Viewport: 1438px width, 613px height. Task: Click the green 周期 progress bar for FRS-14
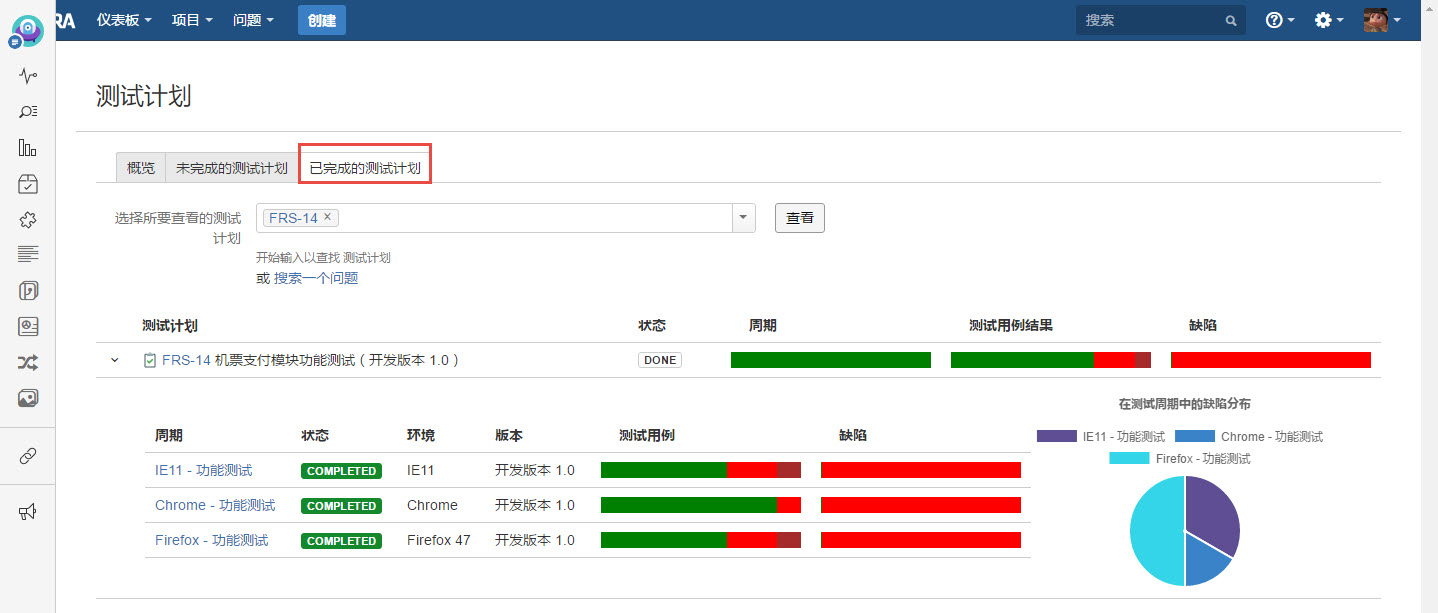(831, 360)
